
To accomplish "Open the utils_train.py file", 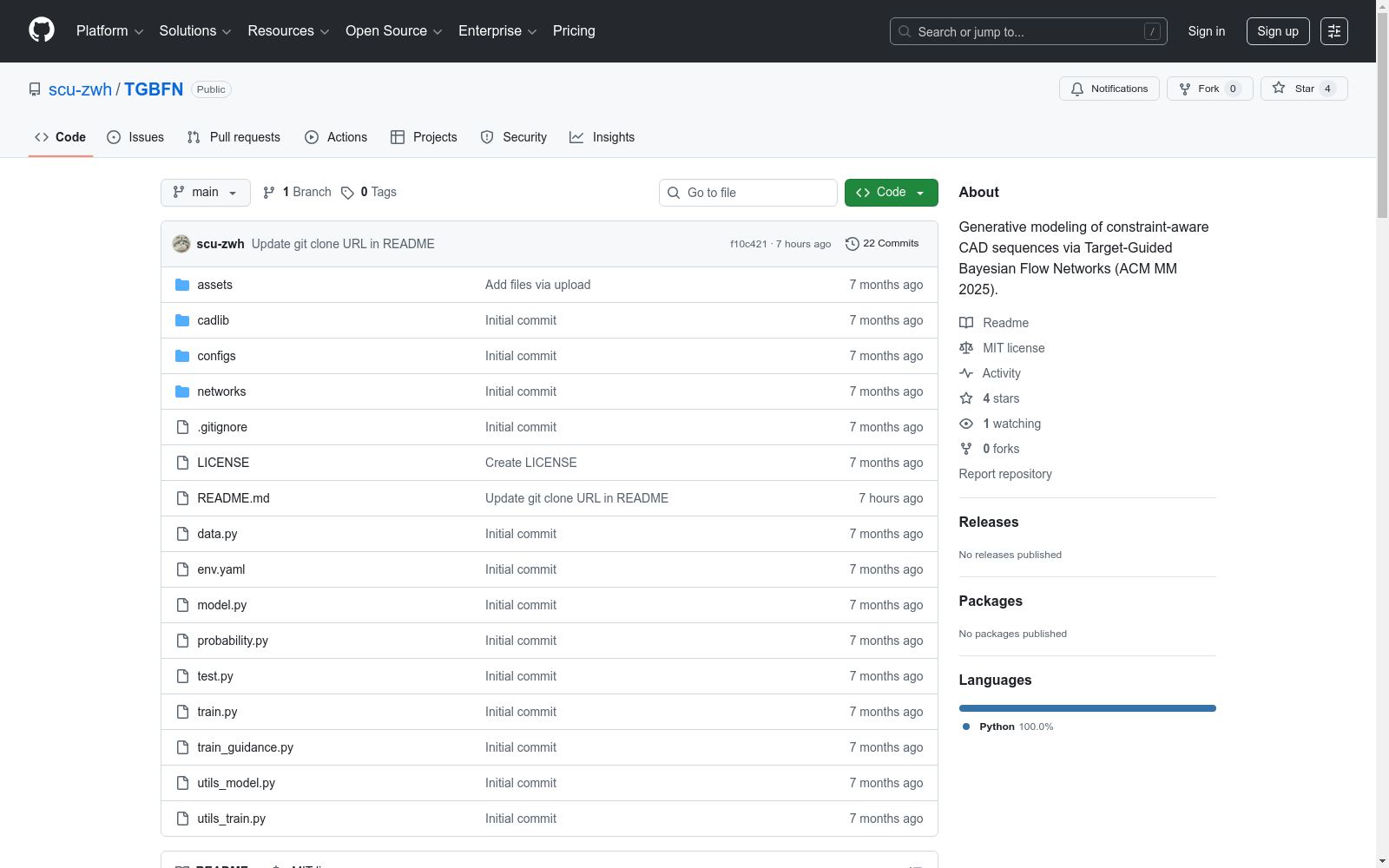I will (231, 819).
